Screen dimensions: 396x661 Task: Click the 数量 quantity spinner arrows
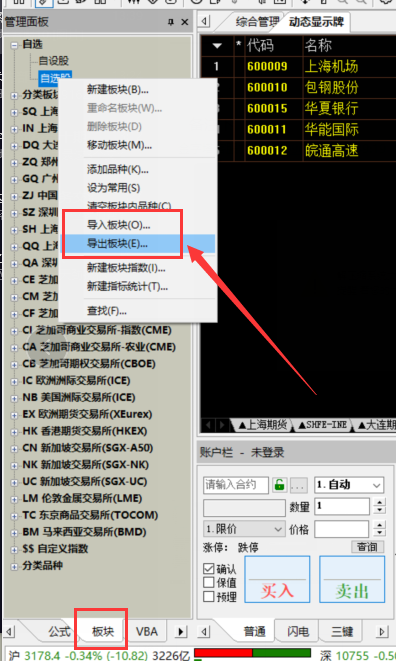point(380,506)
